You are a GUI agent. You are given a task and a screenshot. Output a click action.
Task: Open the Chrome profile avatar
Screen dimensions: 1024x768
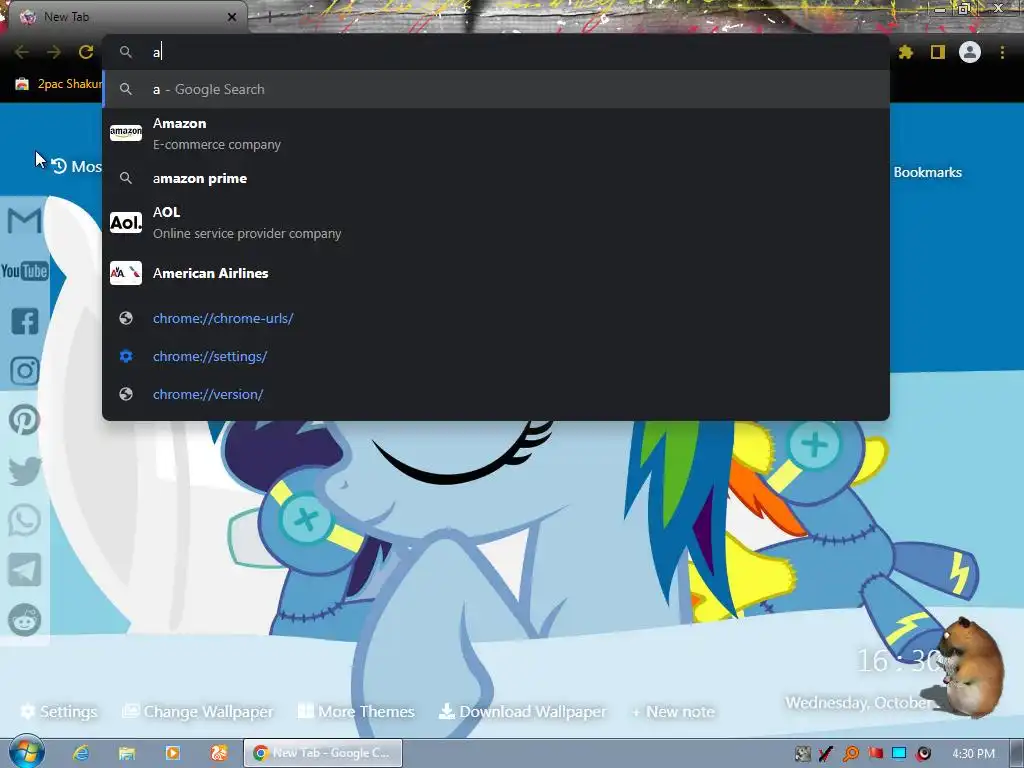tap(970, 52)
